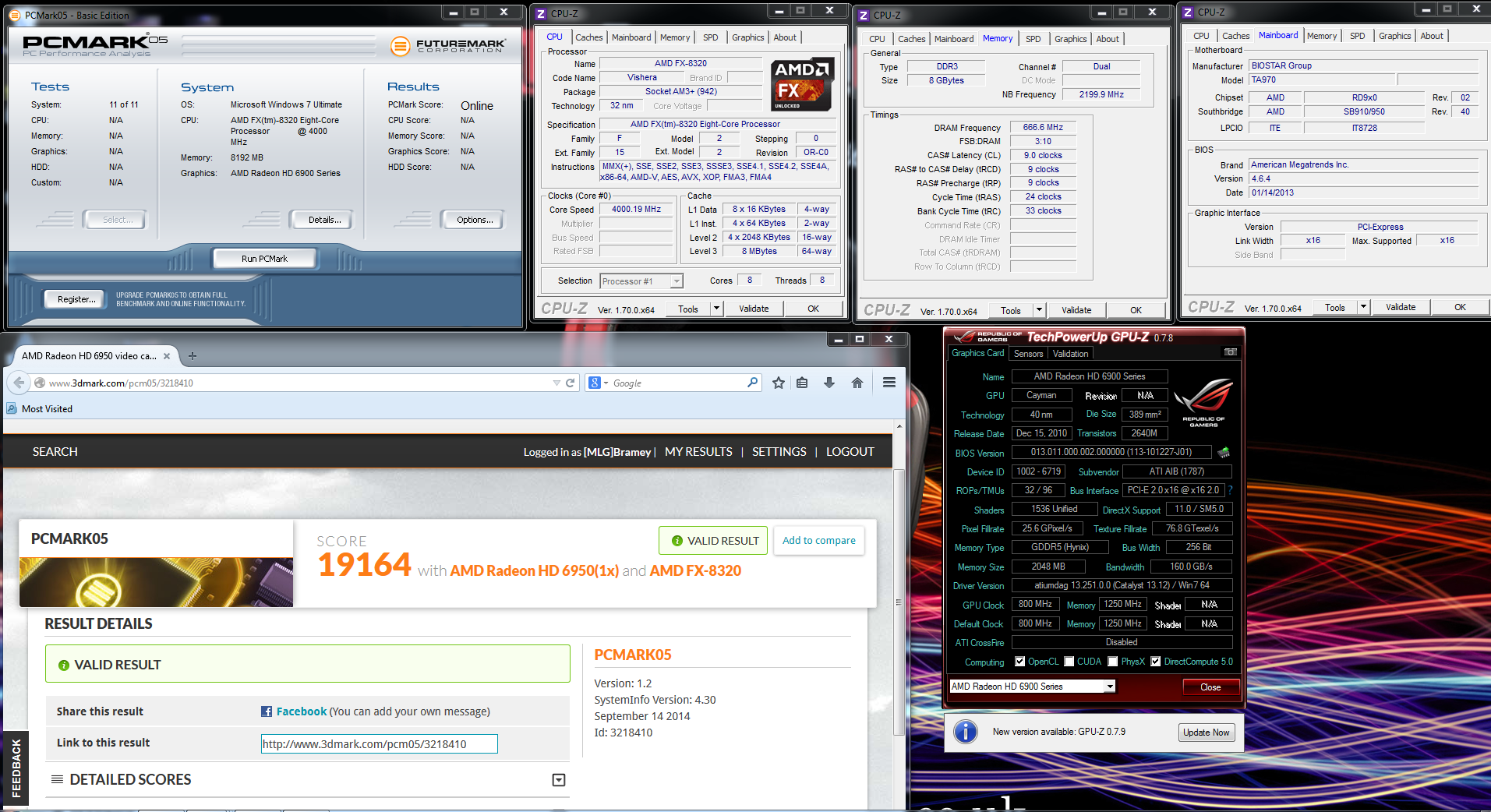Toggle OpenCL checkbox in GPU-Z
The image size is (1491, 812).
coord(1019,662)
